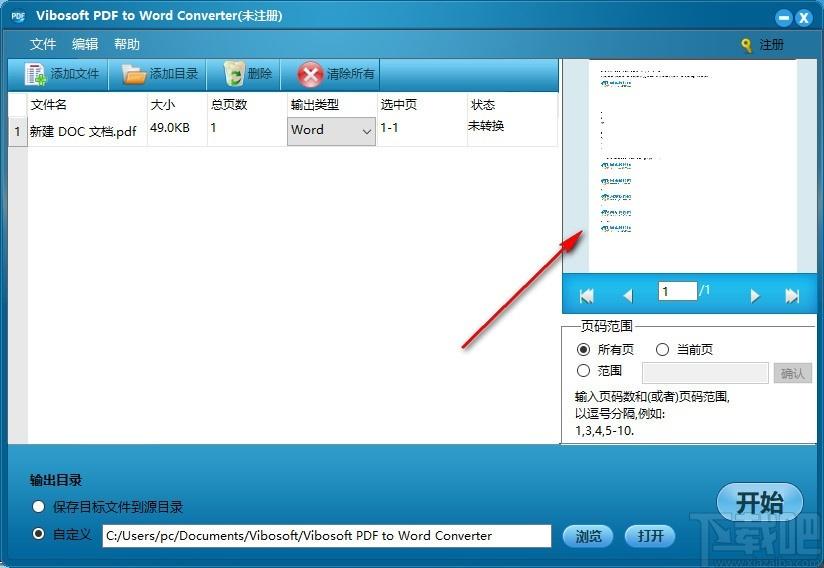Viewport: 824px width, 568px height.
Task: Click the output directory path field
Action: [x=327, y=536]
